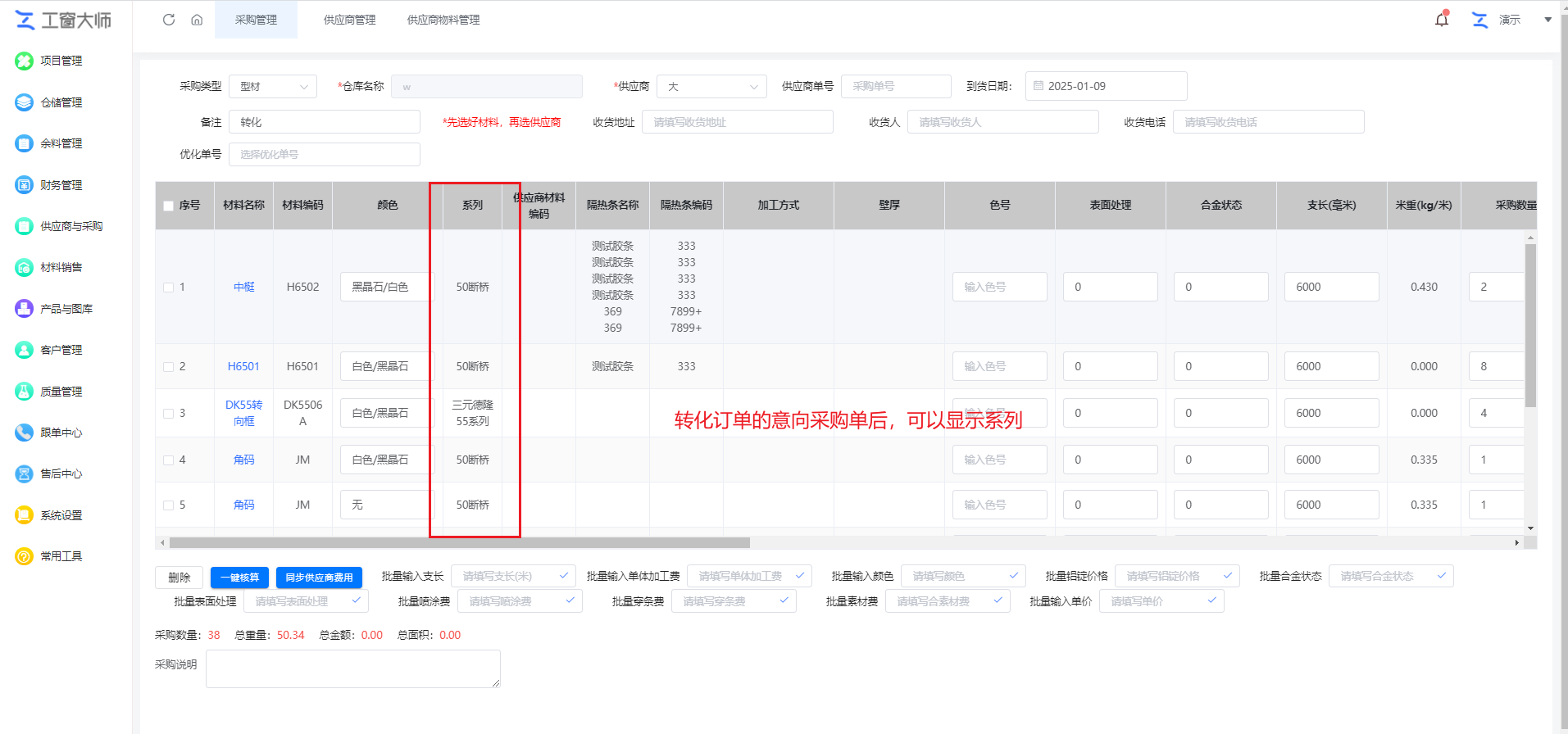Click the home icon in top bar
This screenshot has height=734, width=1568.
pyautogui.click(x=197, y=20)
